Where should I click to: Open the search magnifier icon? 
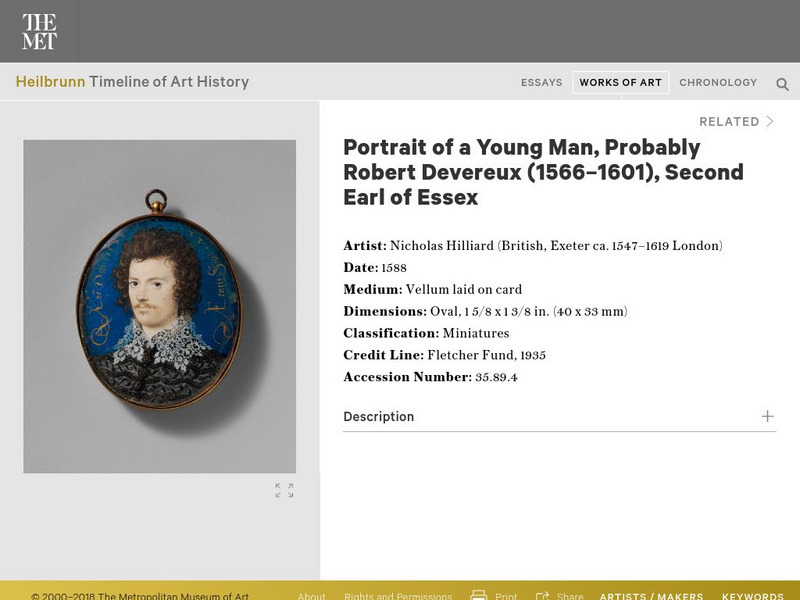pyautogui.click(x=782, y=84)
